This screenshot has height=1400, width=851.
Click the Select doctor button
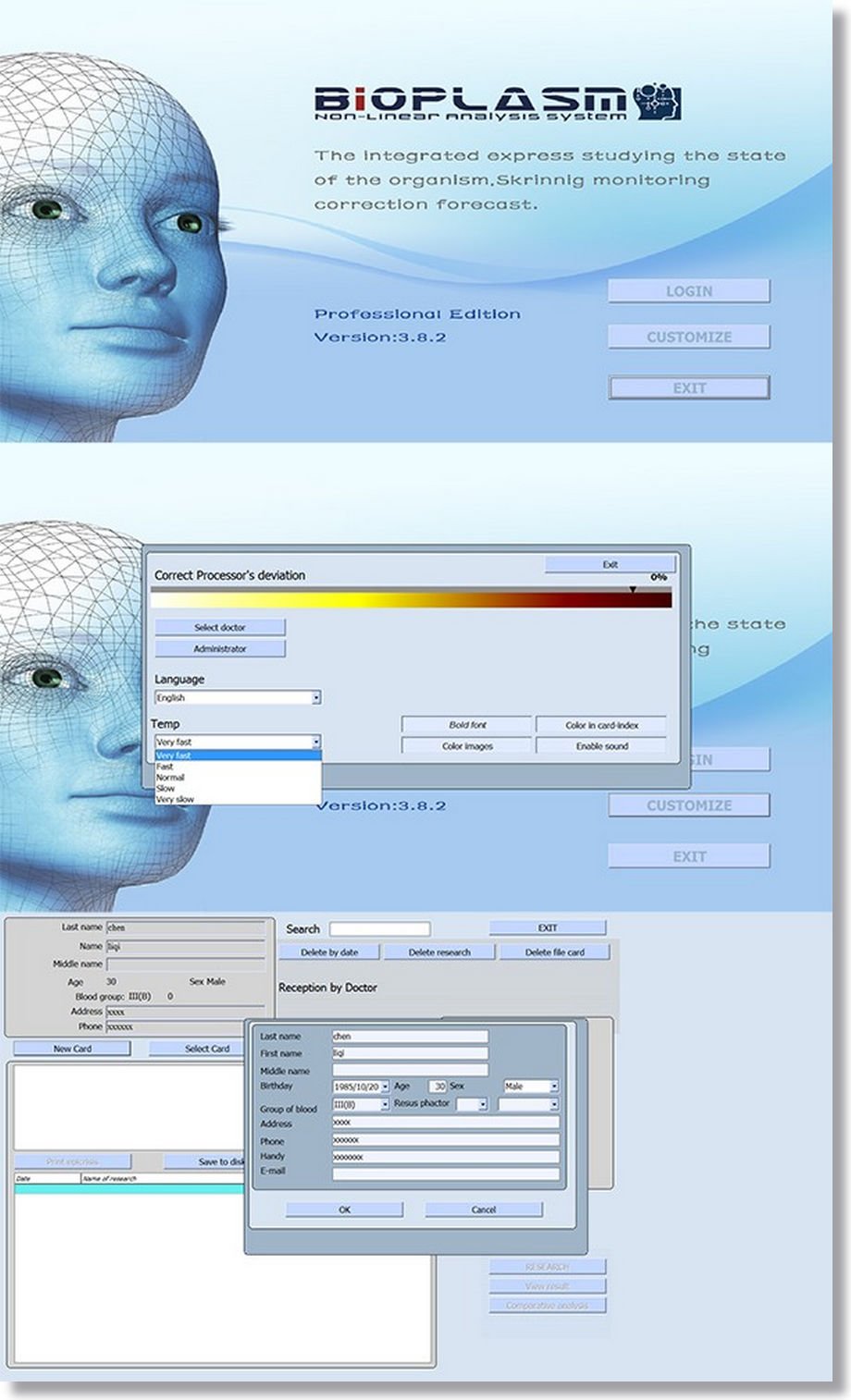click(220, 627)
